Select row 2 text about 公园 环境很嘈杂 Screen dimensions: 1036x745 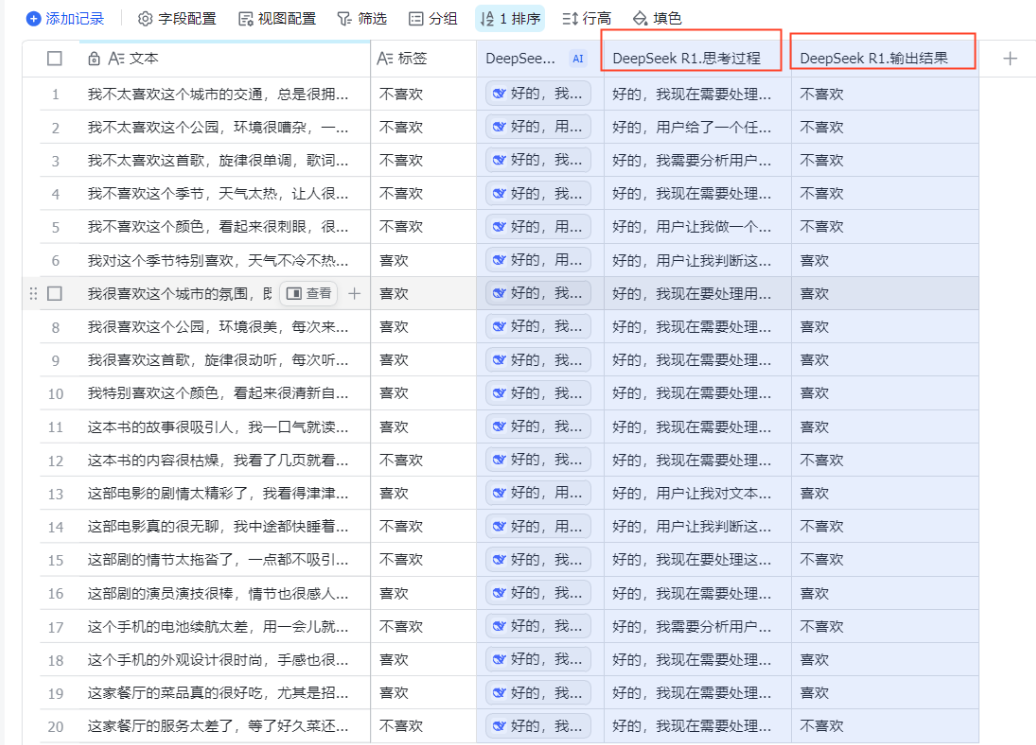tap(218, 127)
